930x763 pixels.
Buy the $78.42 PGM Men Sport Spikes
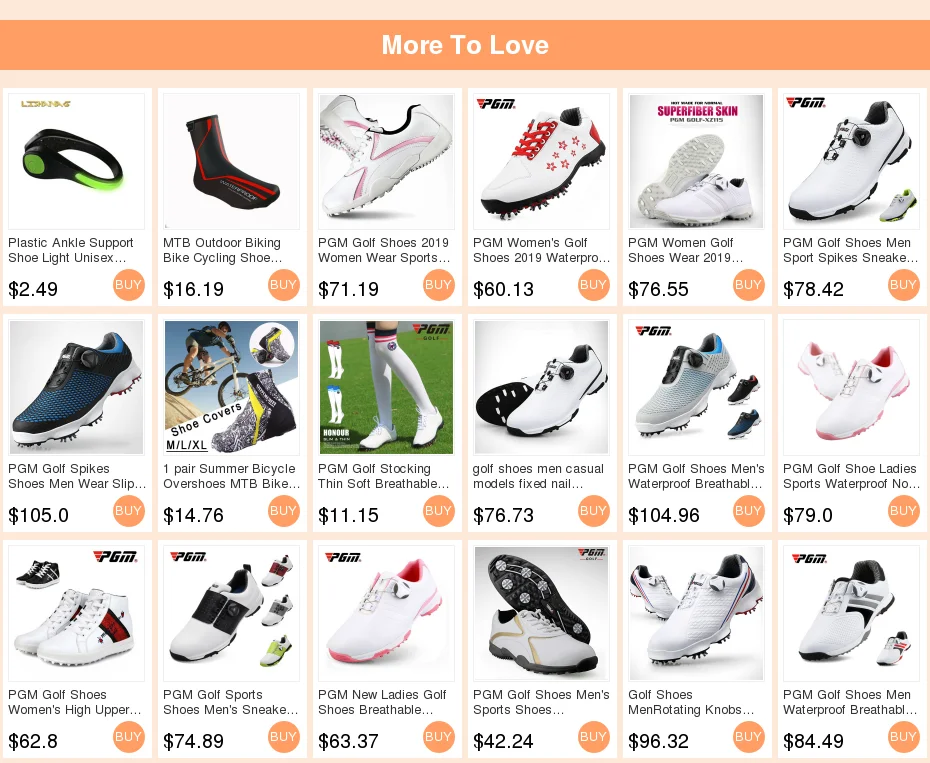pyautogui.click(x=904, y=285)
